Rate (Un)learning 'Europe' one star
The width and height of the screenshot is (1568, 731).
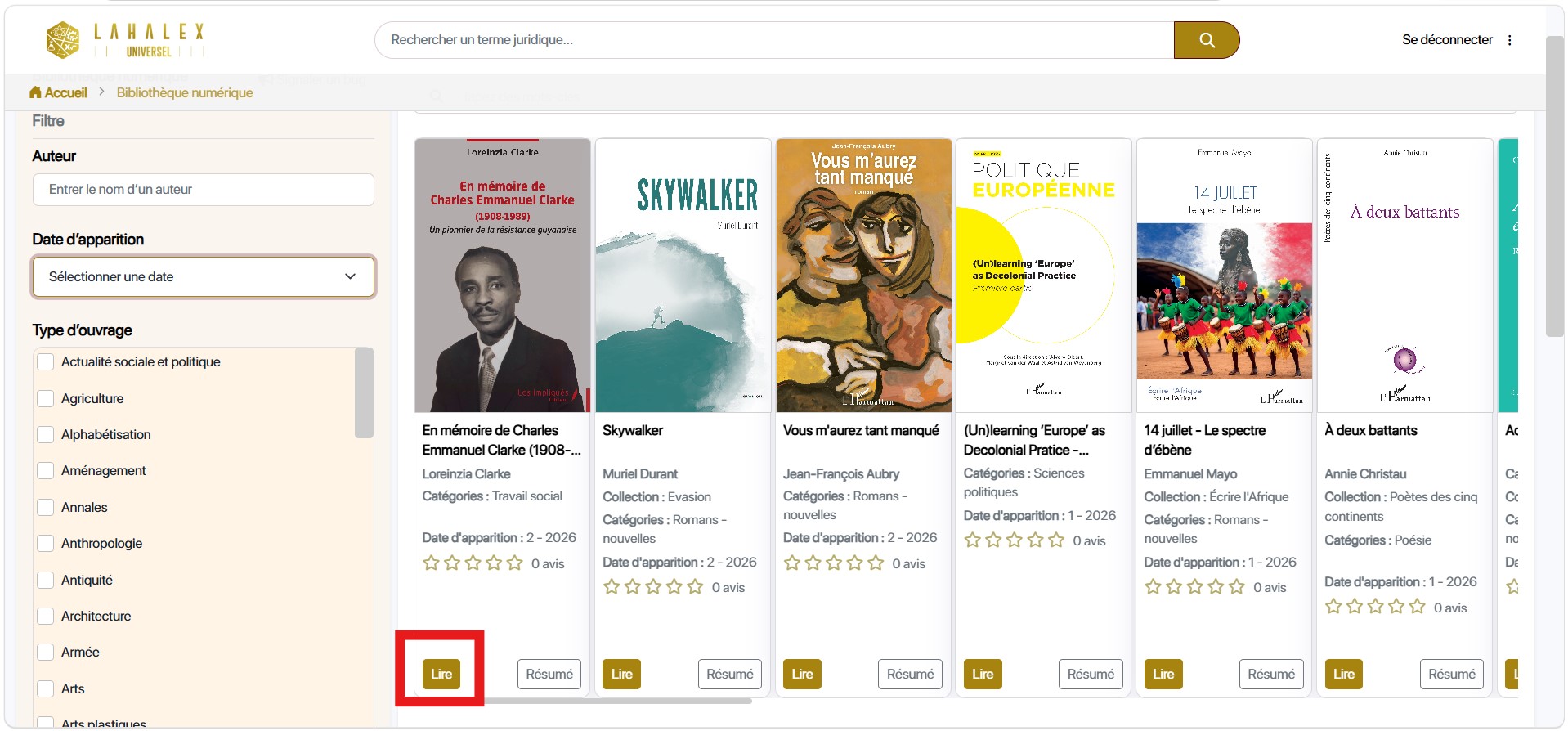972,540
